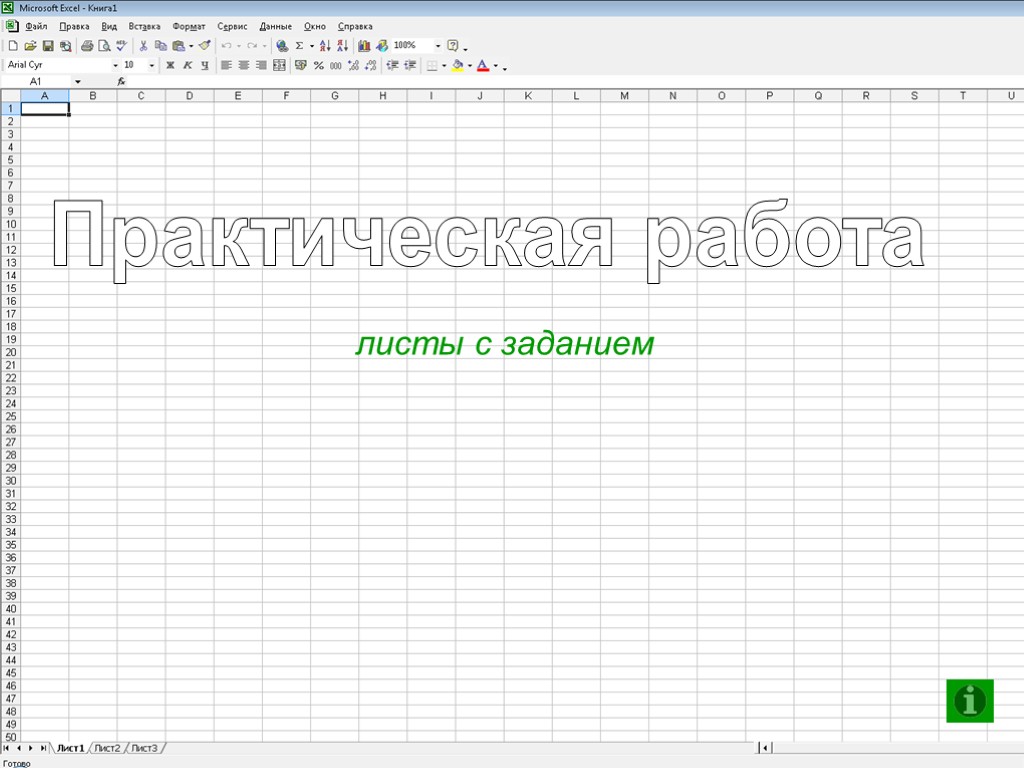Open the Сервис menu

tap(232, 26)
